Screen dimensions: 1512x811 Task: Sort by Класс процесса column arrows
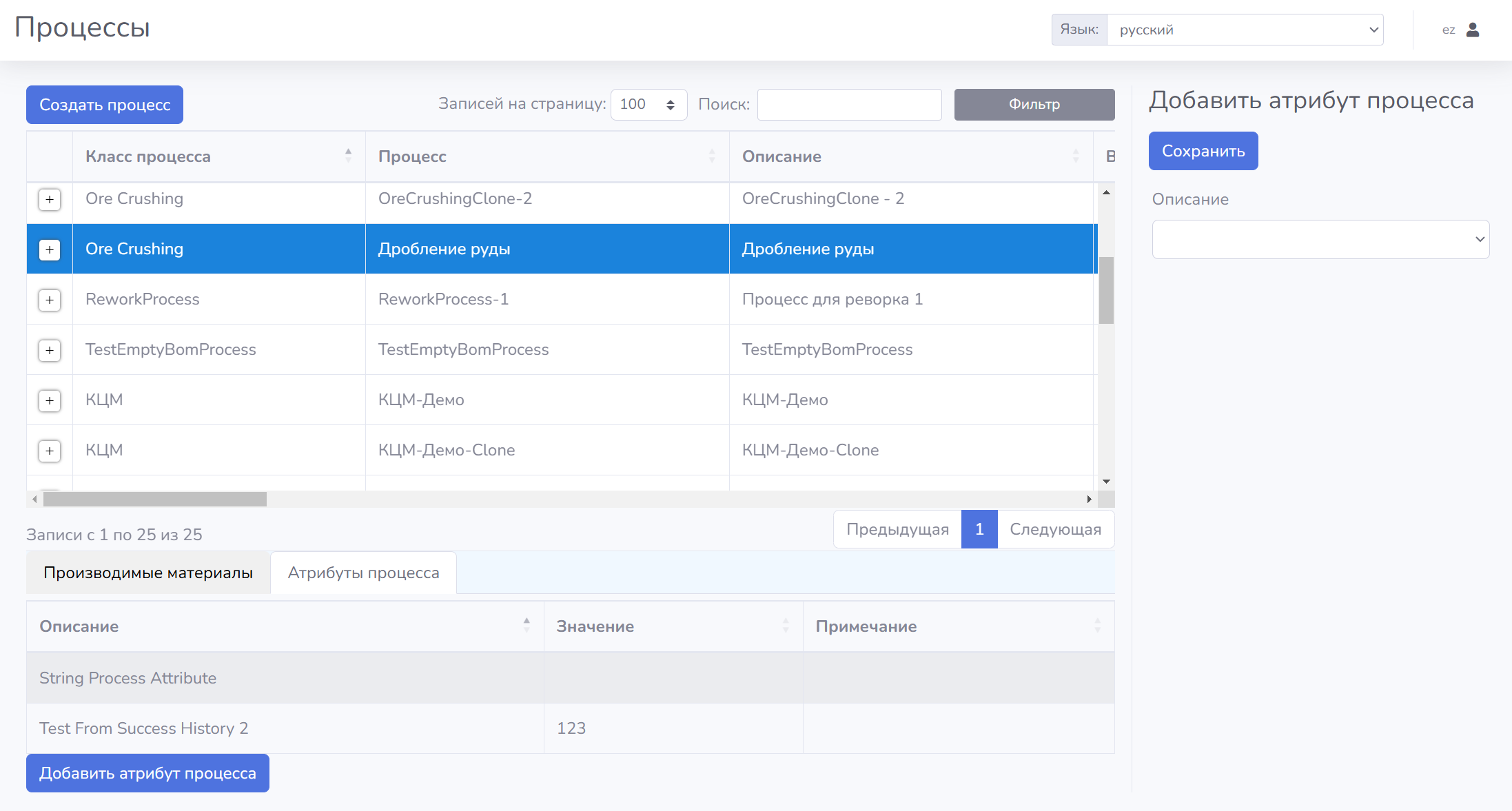[x=348, y=156]
